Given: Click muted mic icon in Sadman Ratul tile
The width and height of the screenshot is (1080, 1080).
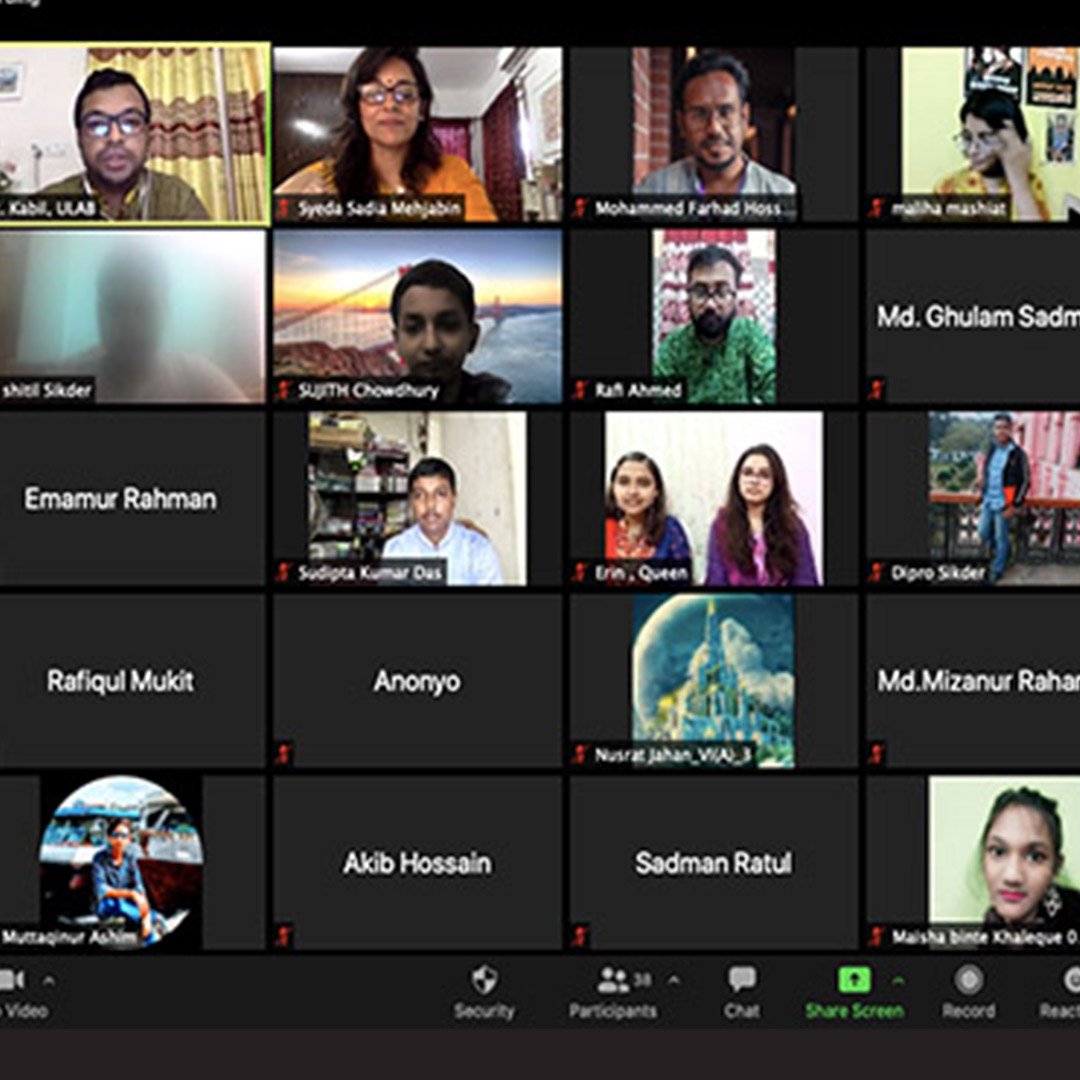Looking at the screenshot, I should tap(580, 937).
